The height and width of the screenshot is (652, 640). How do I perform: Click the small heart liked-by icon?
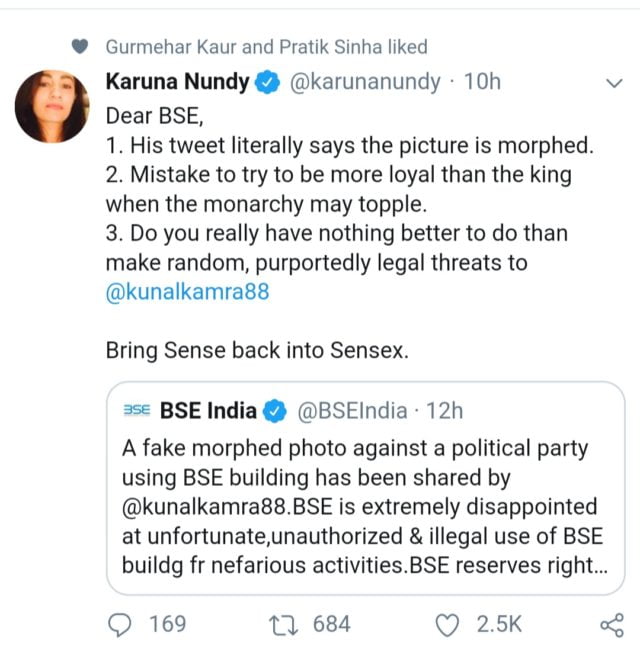tap(82, 46)
